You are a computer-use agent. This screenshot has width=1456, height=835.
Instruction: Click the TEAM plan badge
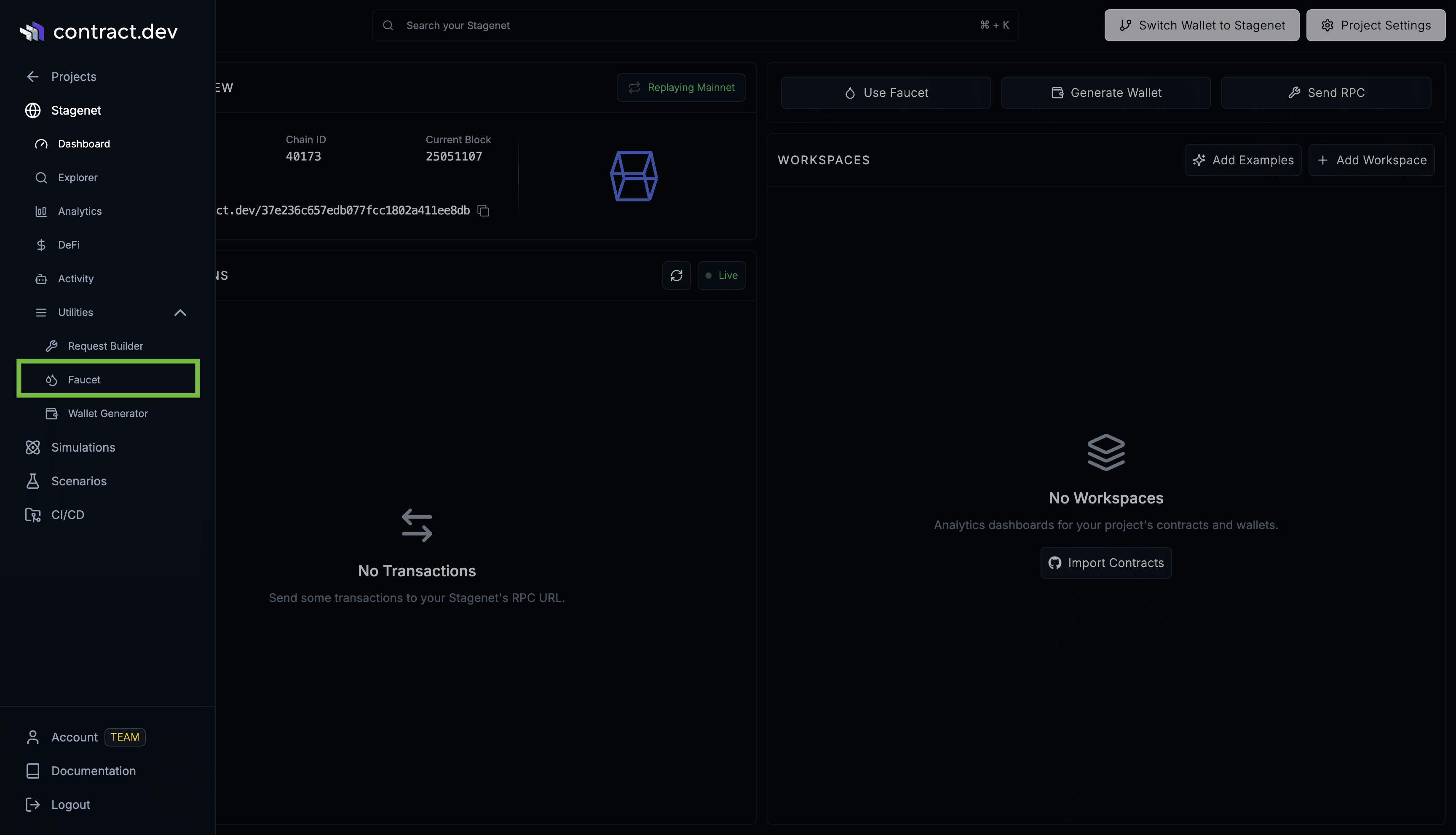[x=125, y=737]
